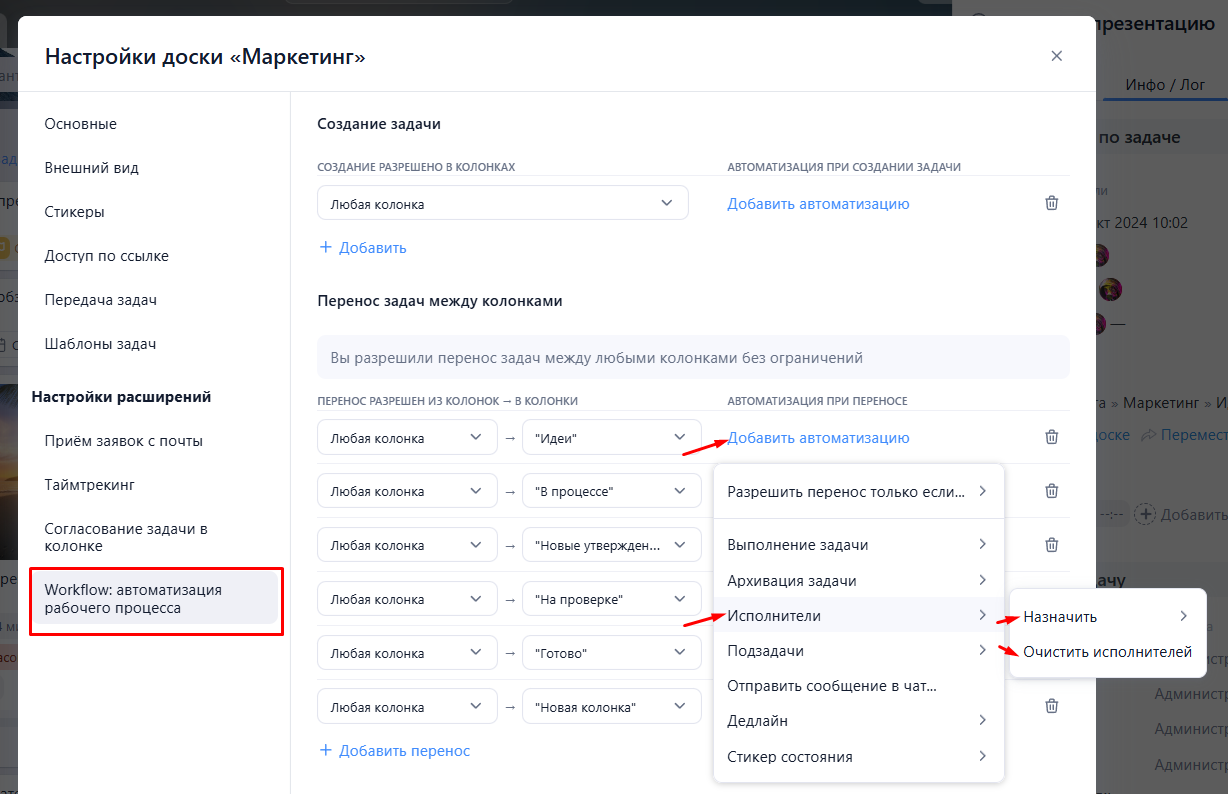
Task: Open the "Идеи" target column dropdown
Action: (x=612, y=437)
